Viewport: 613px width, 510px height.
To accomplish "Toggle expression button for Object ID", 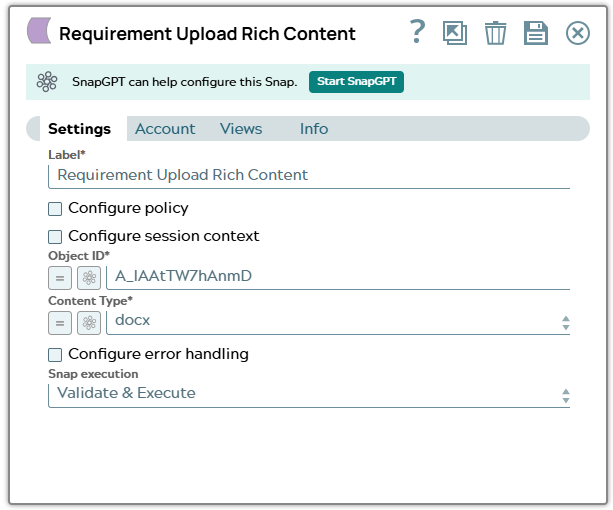I will 60,278.
